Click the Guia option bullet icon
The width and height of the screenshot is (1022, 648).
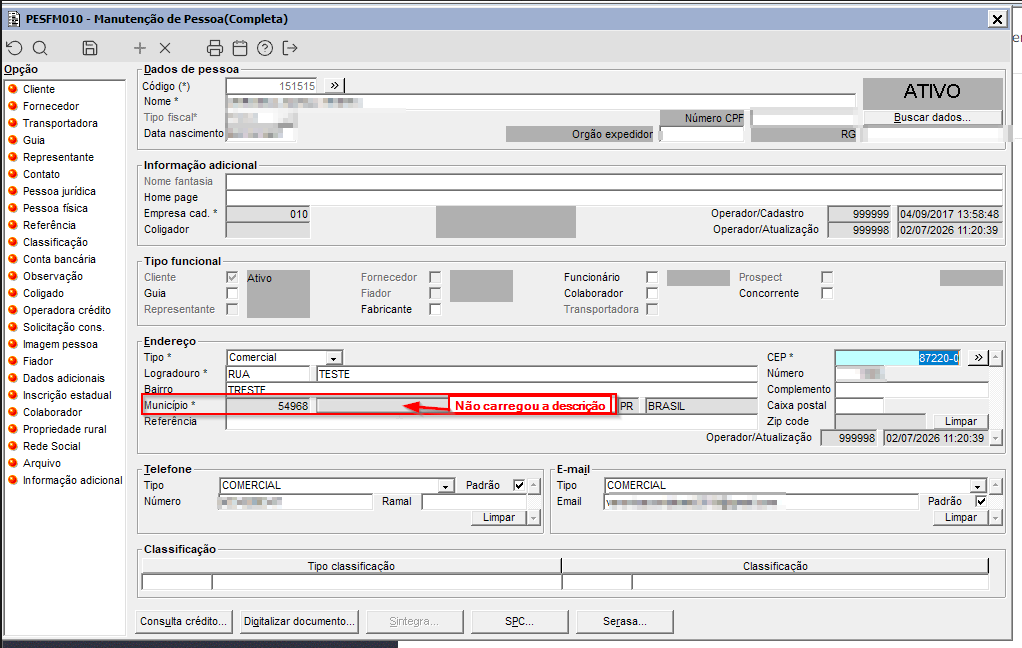tap(12, 140)
